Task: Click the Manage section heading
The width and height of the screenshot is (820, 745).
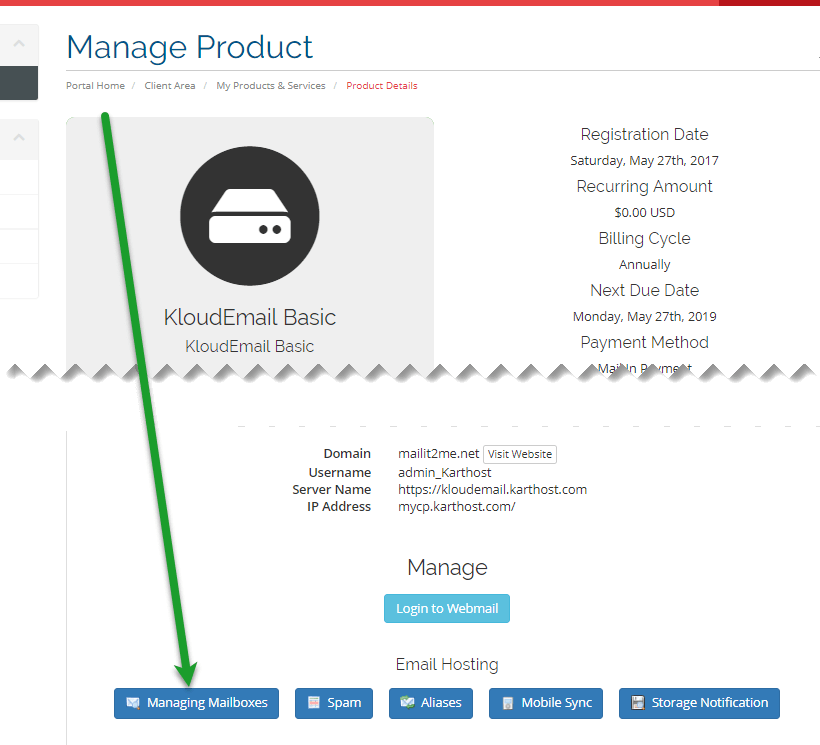Action: point(447,568)
